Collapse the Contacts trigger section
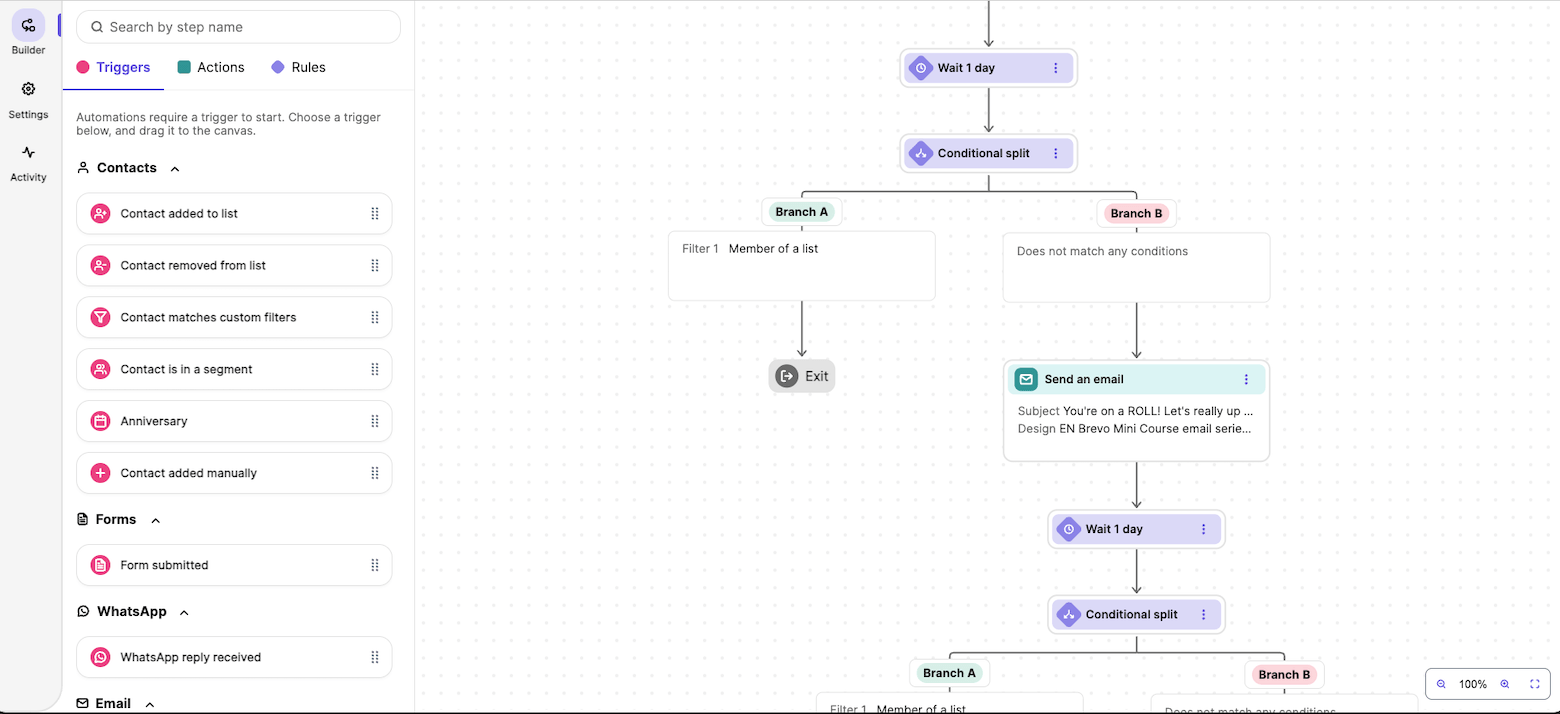This screenshot has height=714, width=1560. tap(175, 168)
